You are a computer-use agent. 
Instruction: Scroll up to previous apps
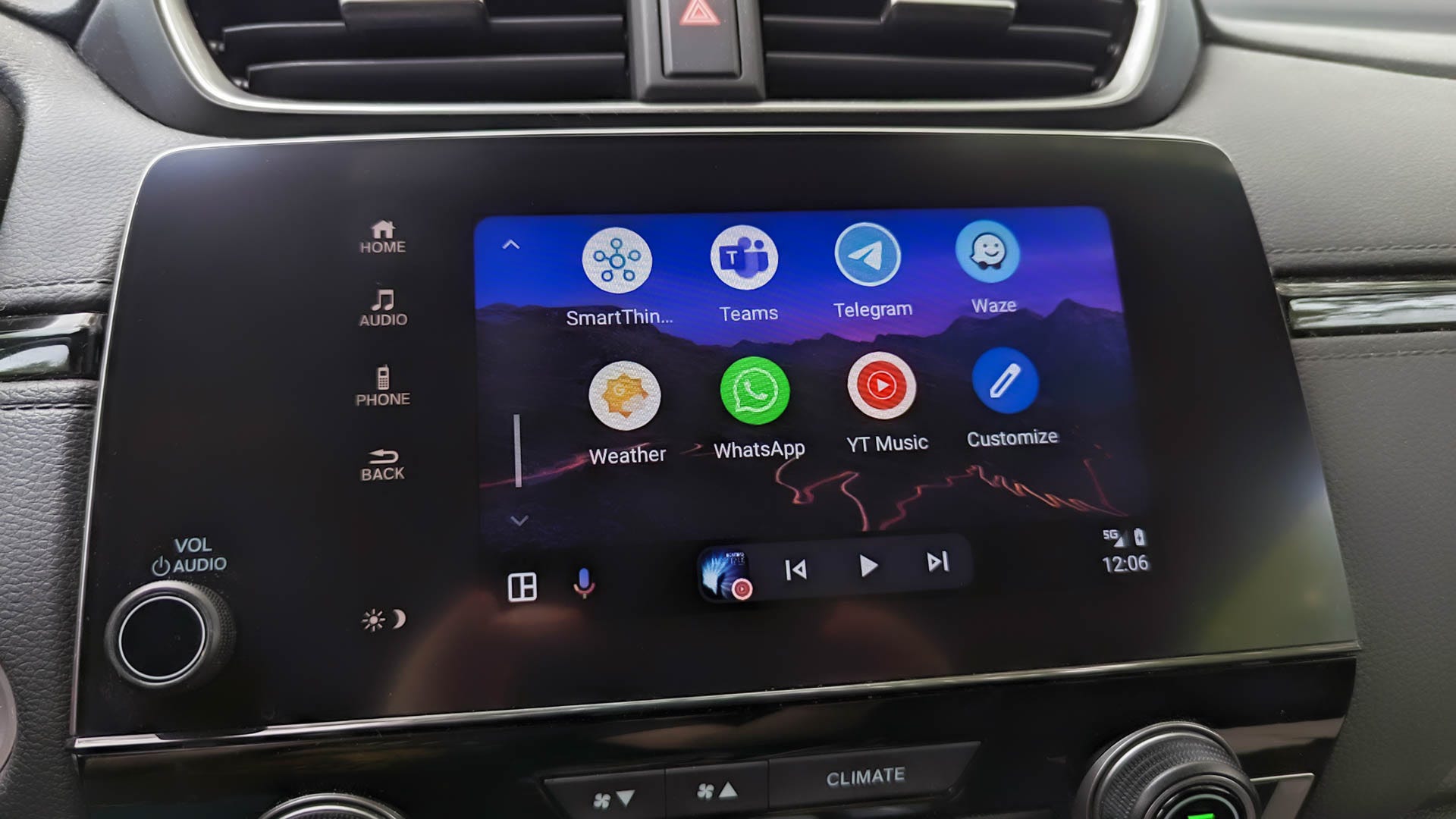tap(510, 243)
